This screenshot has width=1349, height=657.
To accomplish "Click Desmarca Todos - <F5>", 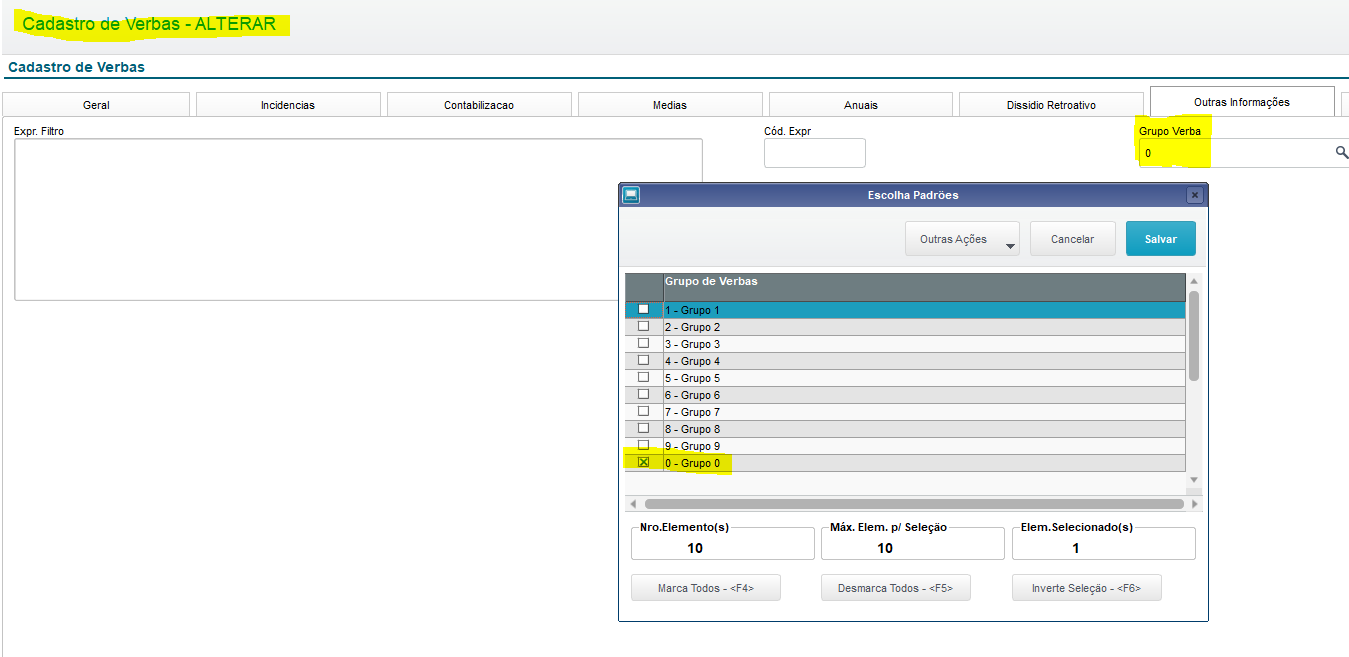I will [896, 588].
